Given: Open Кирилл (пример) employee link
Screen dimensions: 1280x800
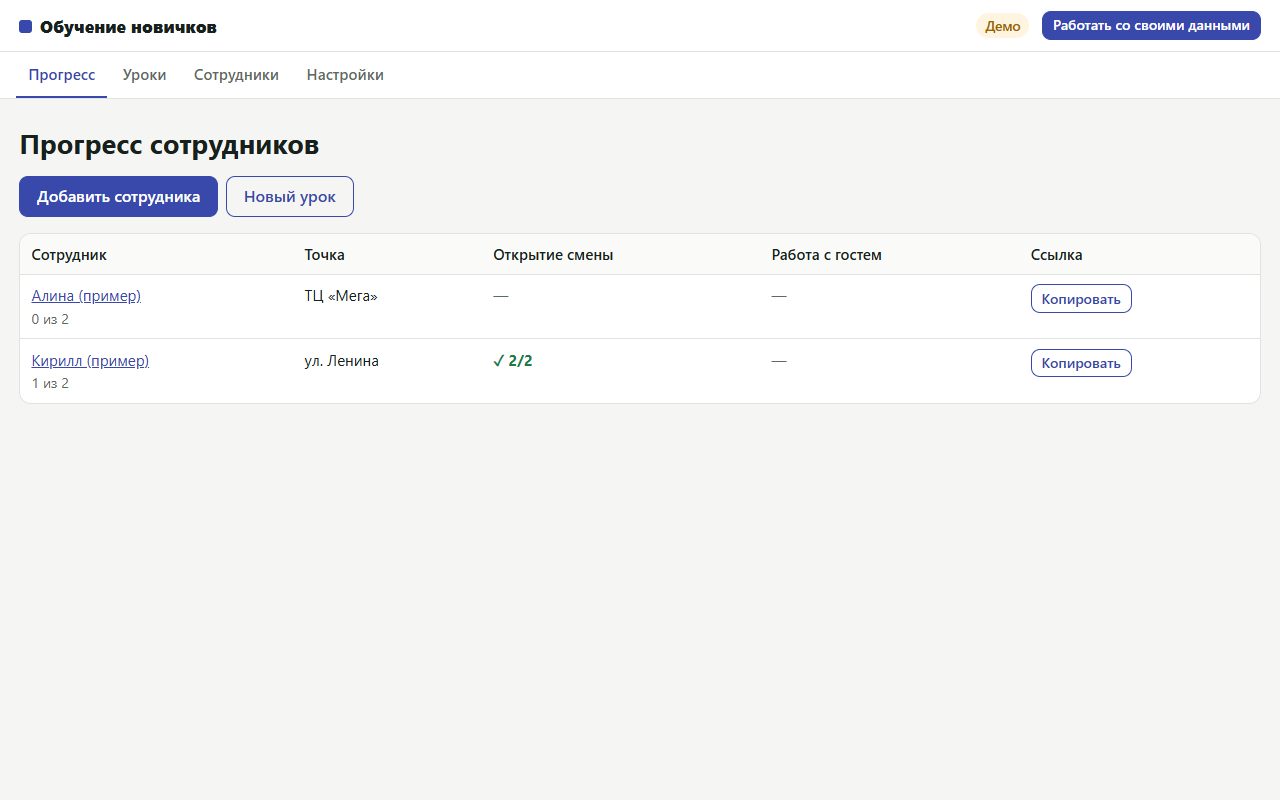Looking at the screenshot, I should point(90,361).
